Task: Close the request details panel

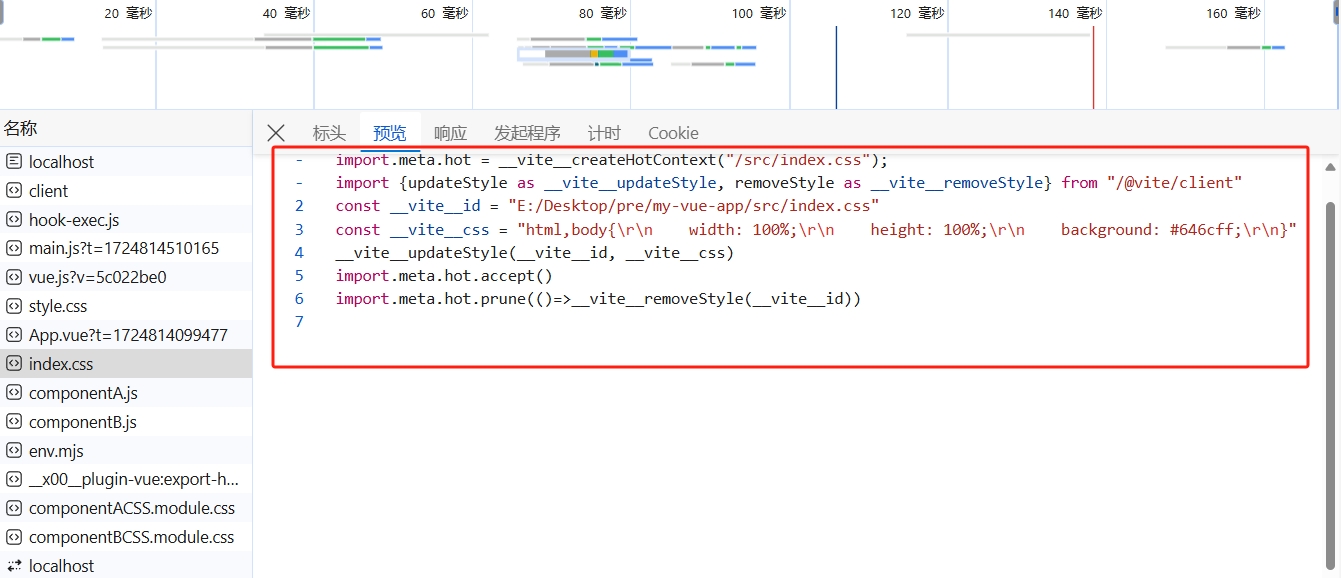Action: (x=276, y=133)
